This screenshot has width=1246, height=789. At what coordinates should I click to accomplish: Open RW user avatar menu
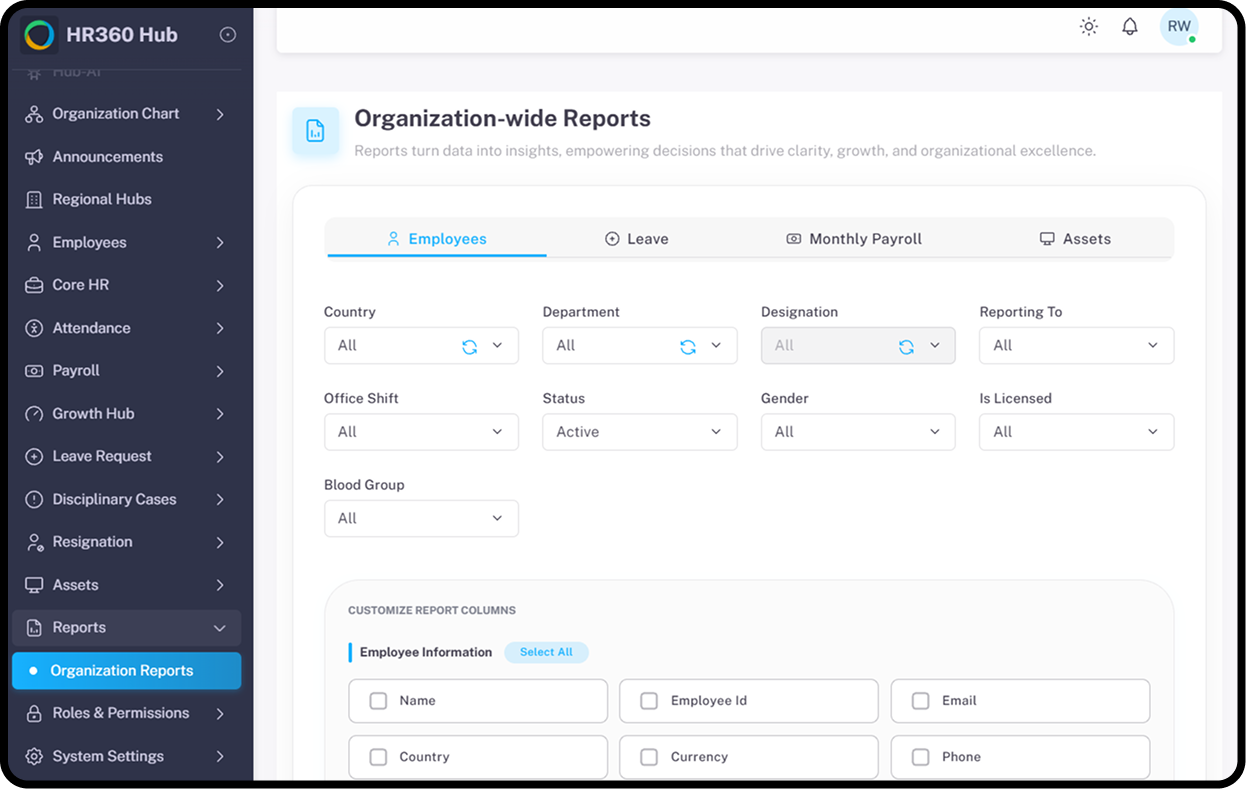pyautogui.click(x=1179, y=27)
